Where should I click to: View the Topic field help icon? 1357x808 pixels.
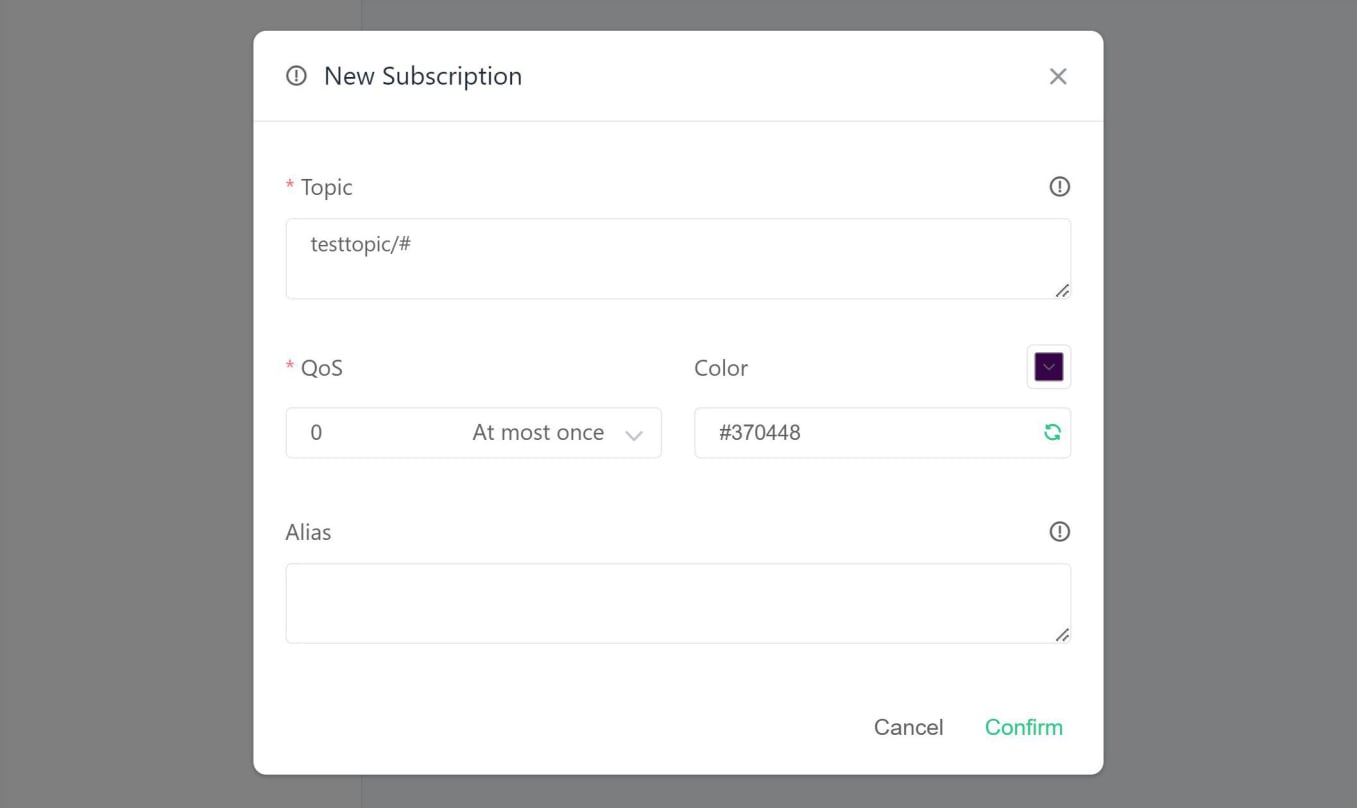point(1058,187)
